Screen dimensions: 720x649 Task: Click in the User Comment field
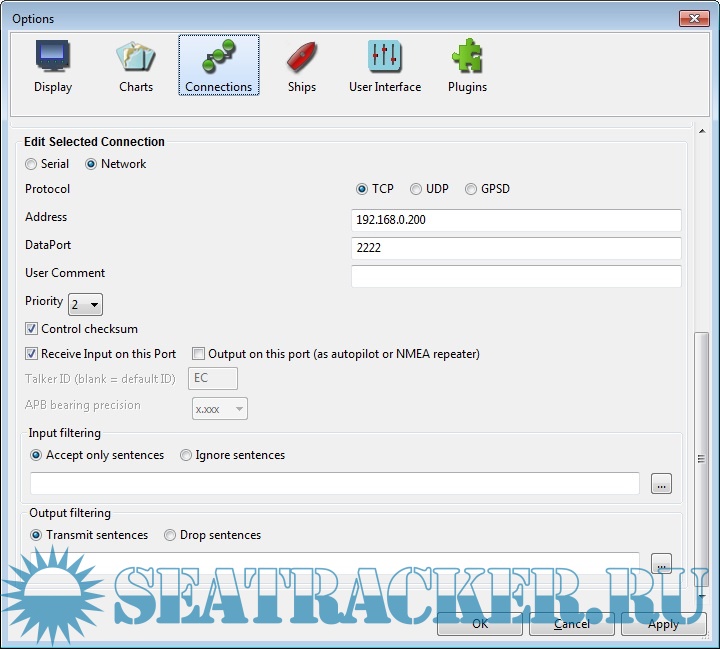click(x=516, y=276)
